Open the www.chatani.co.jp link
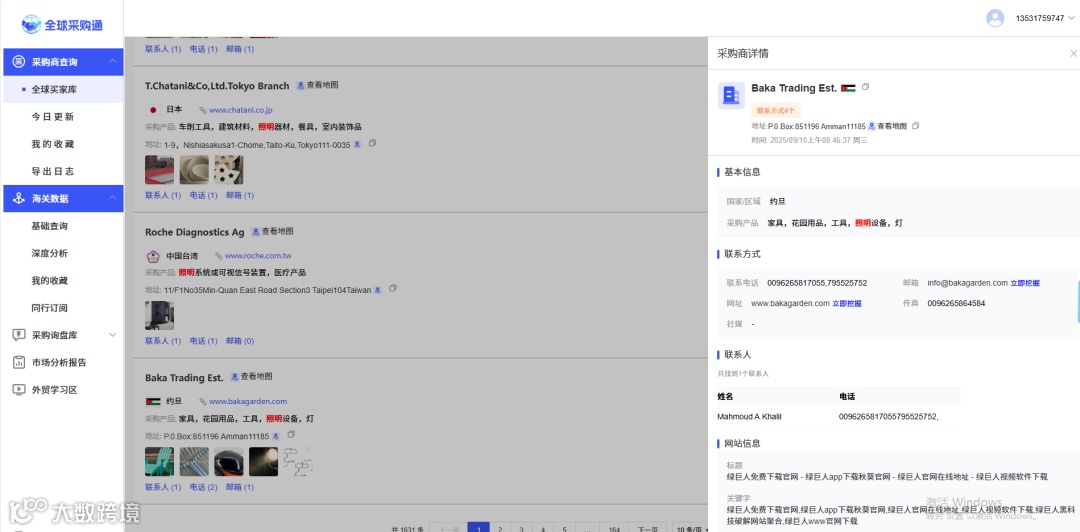1080x532 pixels. [x=241, y=110]
